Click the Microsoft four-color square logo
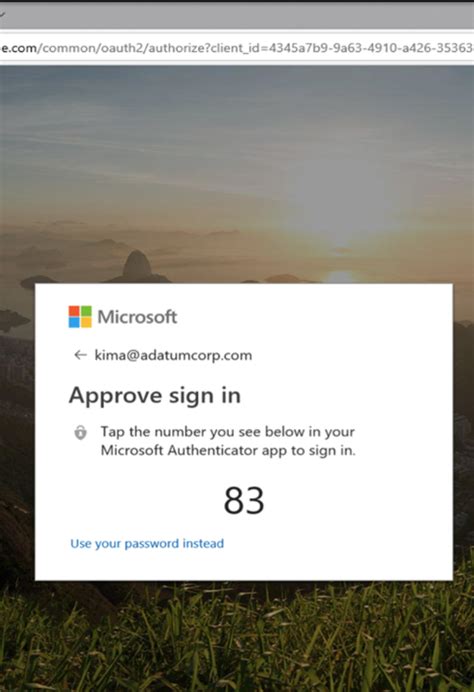 80,316
